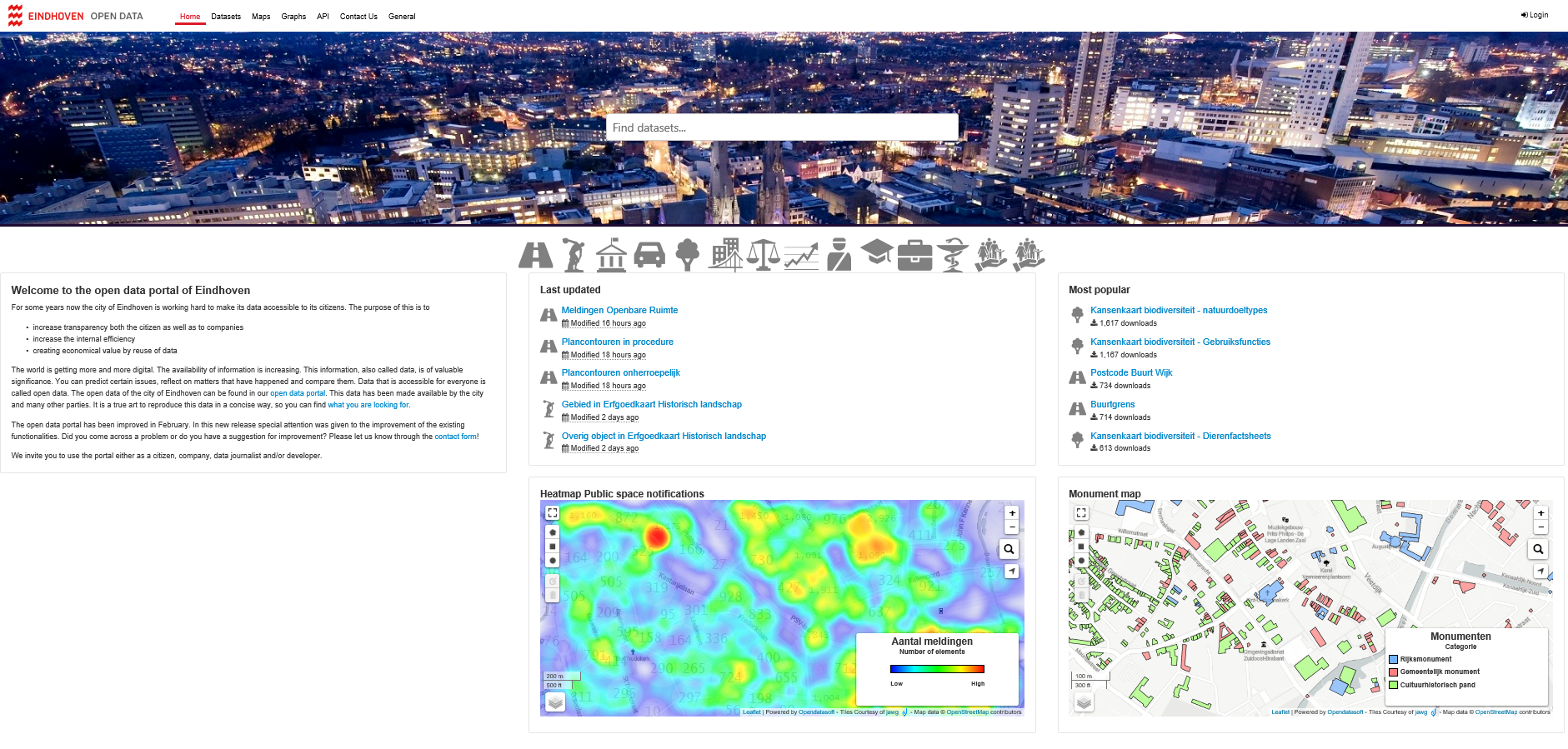Click the scales of justice icon
Viewport: 1568px width, 749px height.
pos(763,254)
